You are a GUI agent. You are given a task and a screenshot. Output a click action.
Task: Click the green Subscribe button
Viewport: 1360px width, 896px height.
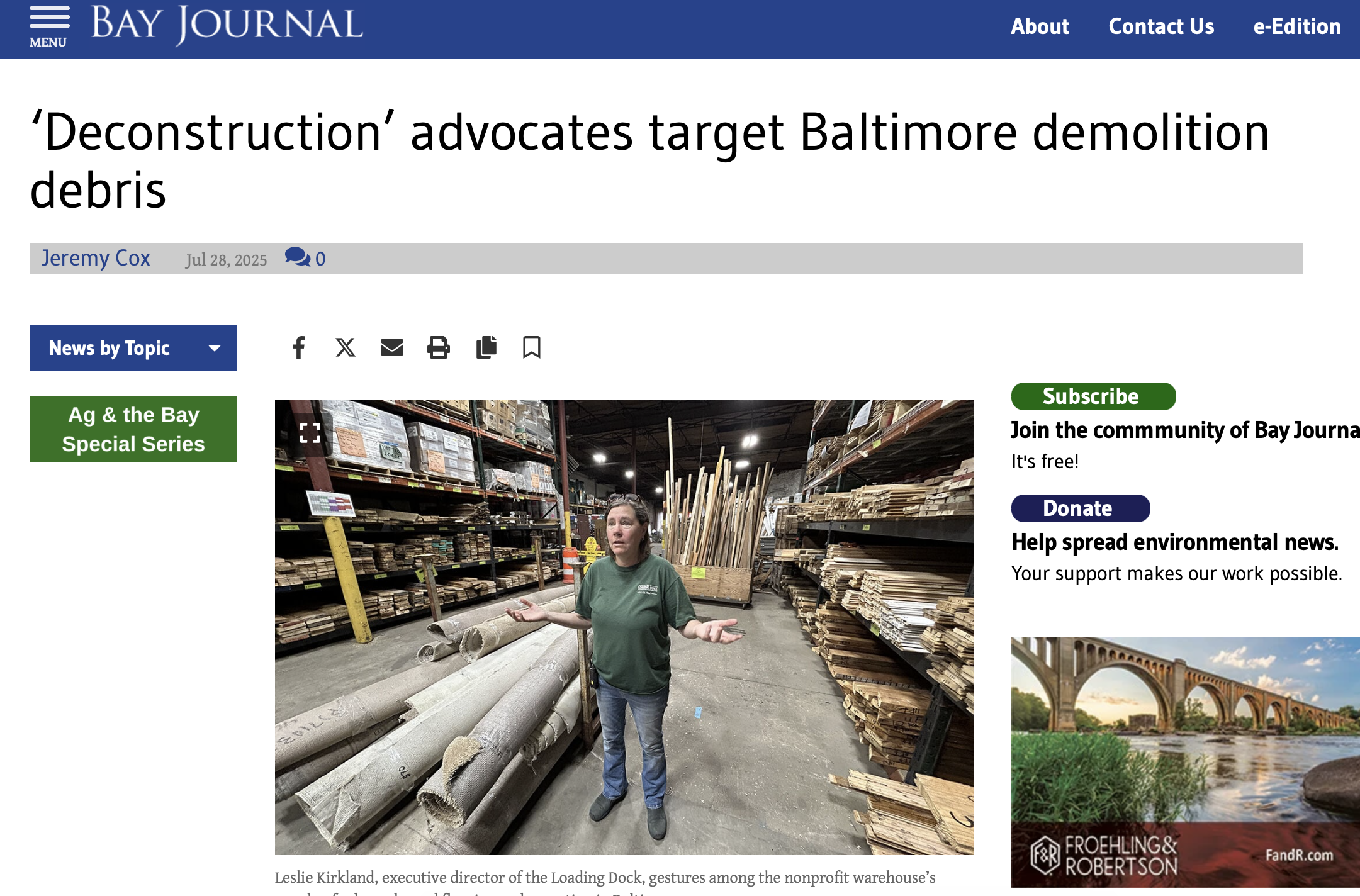[x=1093, y=396]
